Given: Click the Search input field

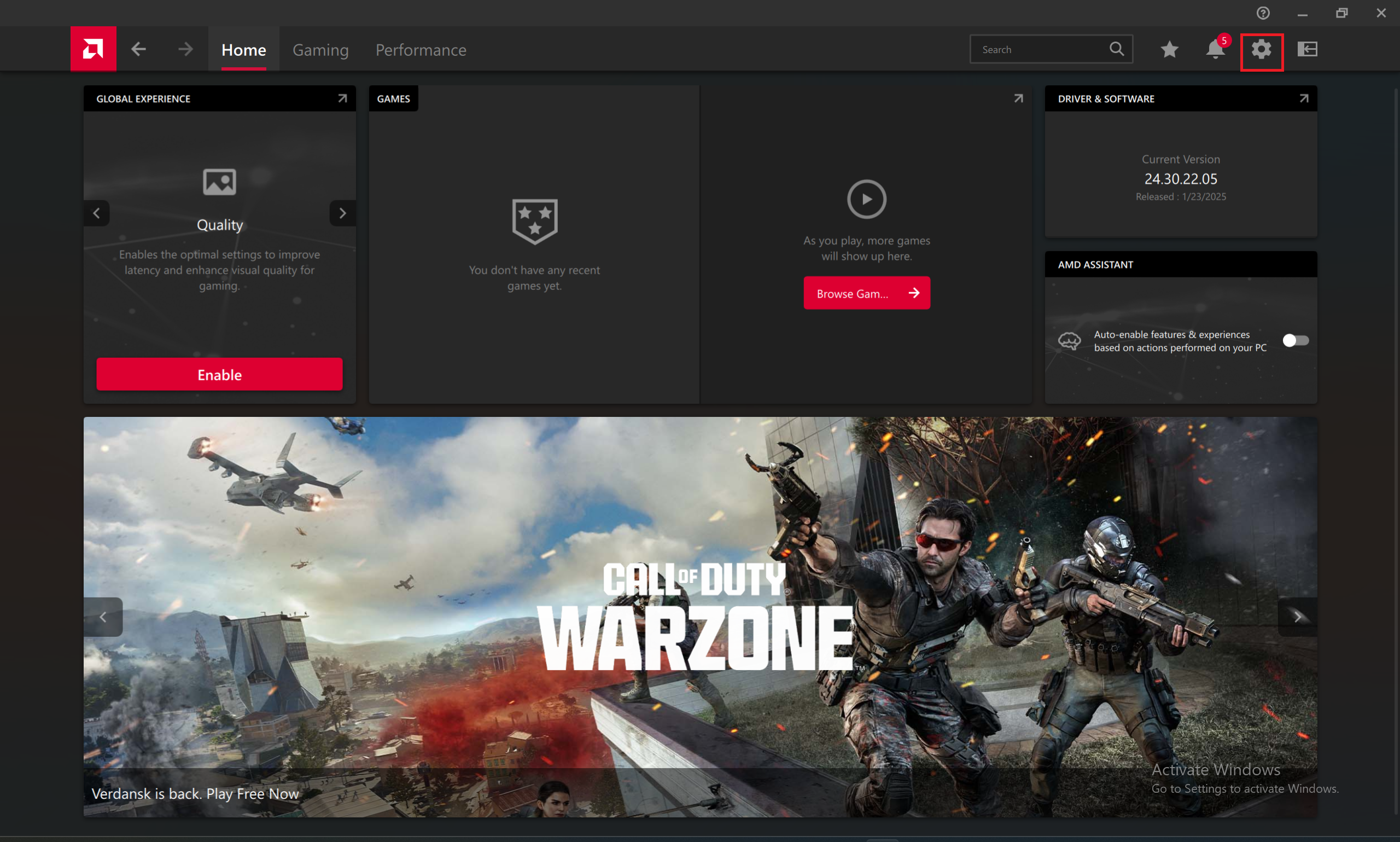Looking at the screenshot, I should 1051,49.
